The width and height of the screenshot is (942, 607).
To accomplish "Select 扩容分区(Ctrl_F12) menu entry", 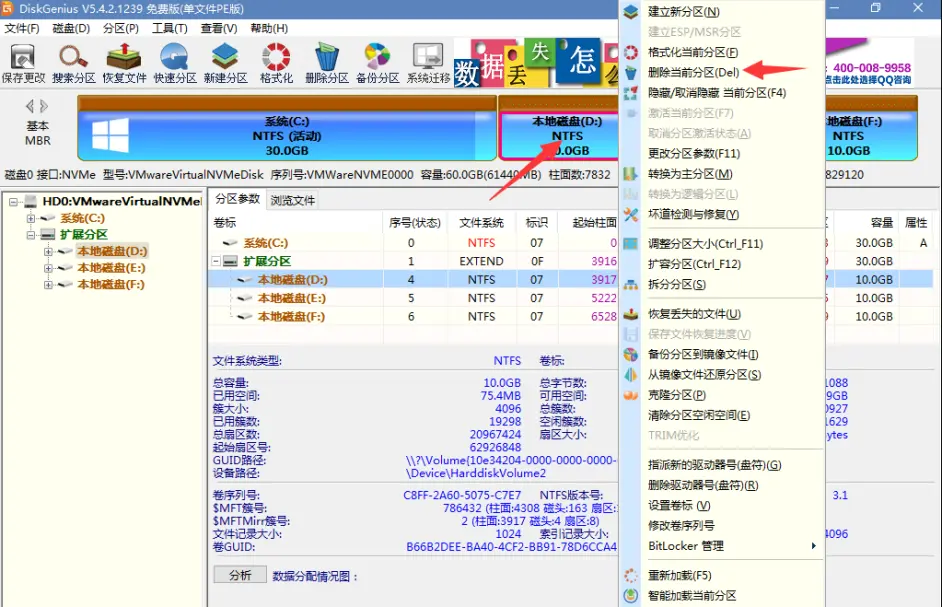I will coord(694,264).
